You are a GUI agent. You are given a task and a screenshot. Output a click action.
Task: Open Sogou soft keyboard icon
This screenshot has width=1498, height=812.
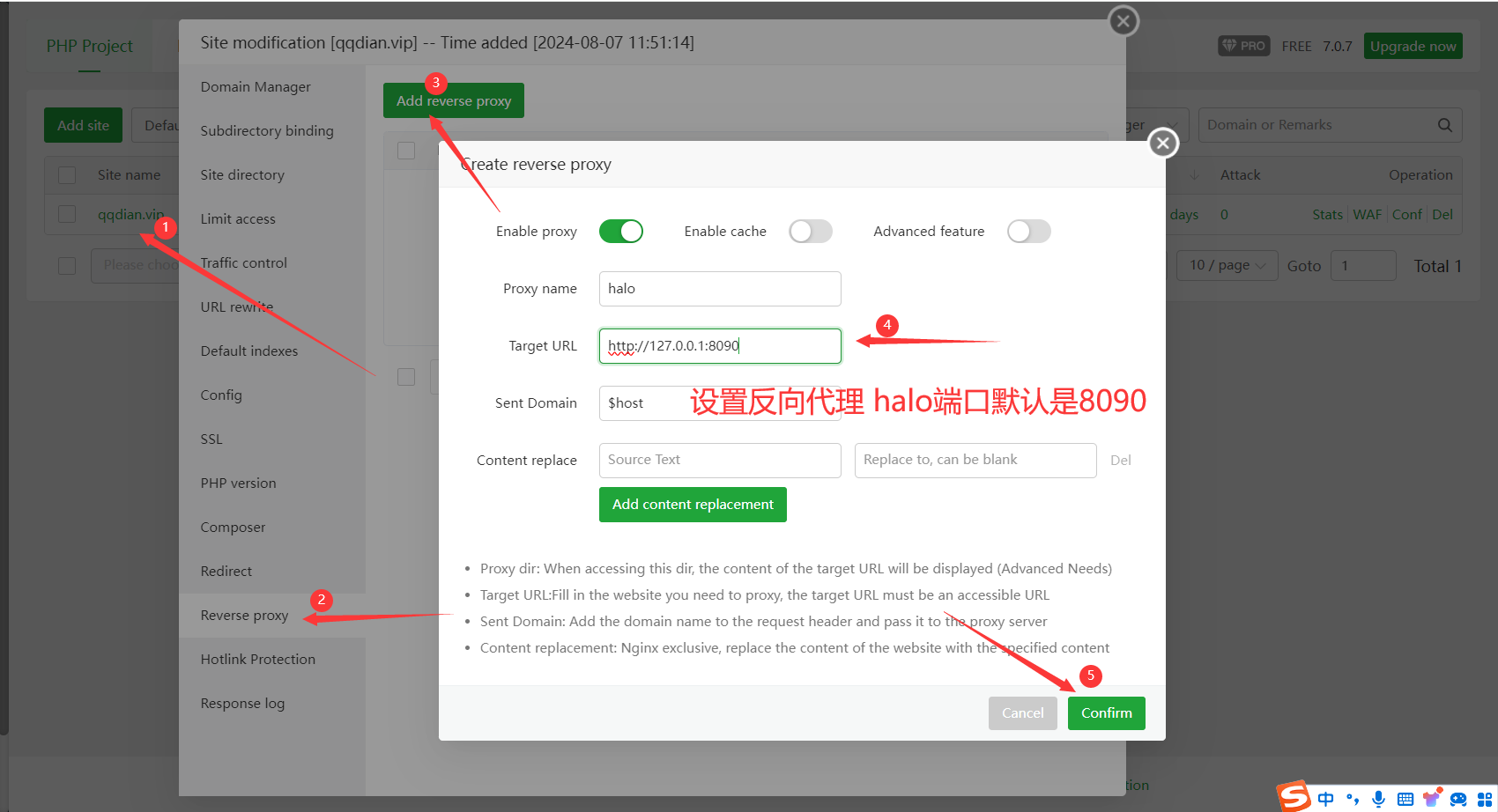click(1405, 799)
